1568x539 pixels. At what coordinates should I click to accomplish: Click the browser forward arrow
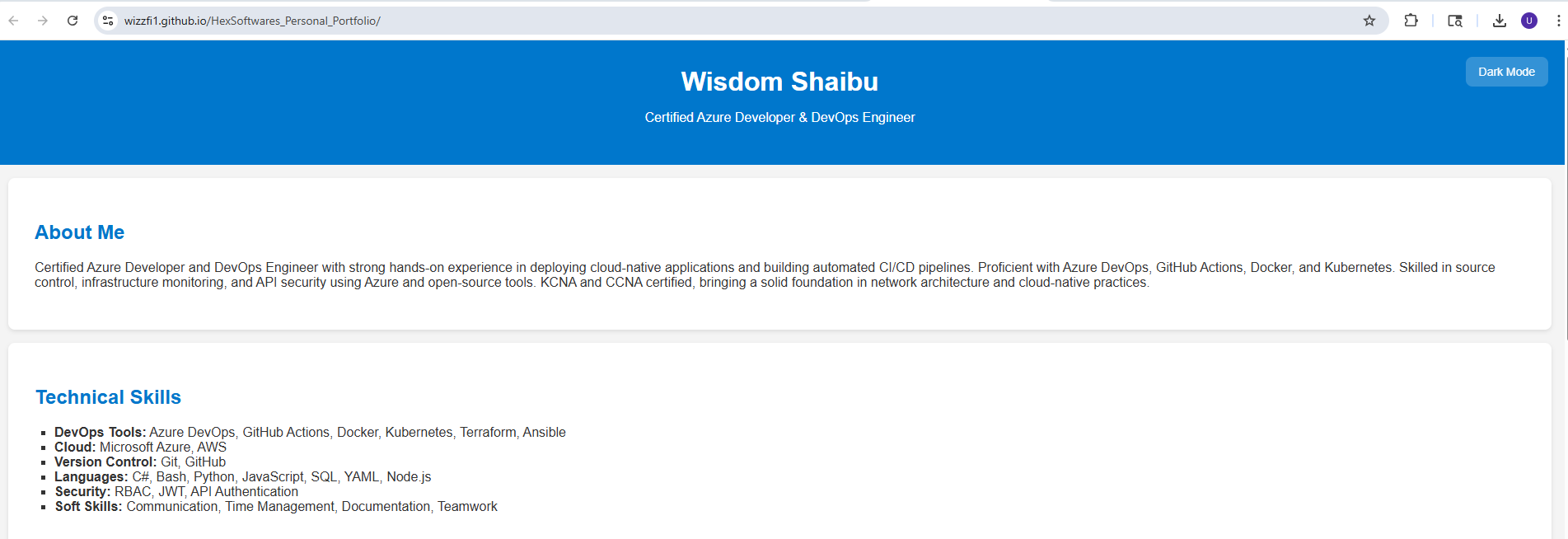tap(43, 21)
